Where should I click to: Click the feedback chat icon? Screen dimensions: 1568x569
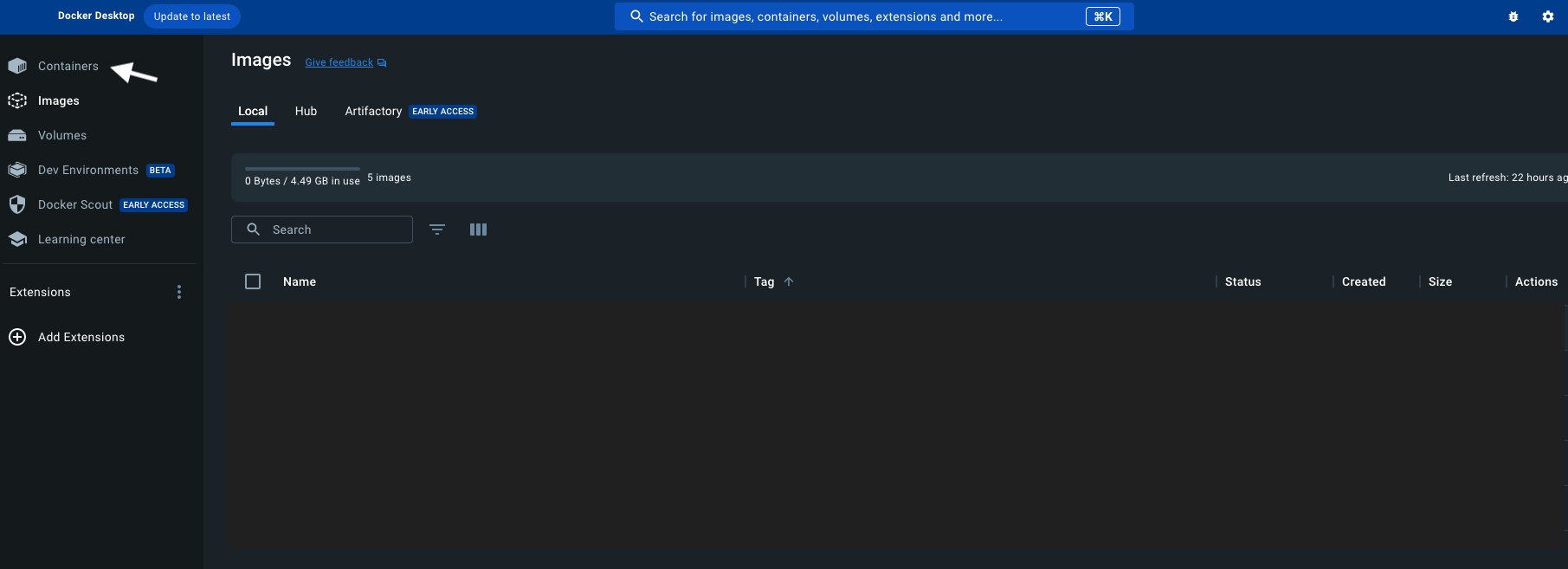pos(382,63)
